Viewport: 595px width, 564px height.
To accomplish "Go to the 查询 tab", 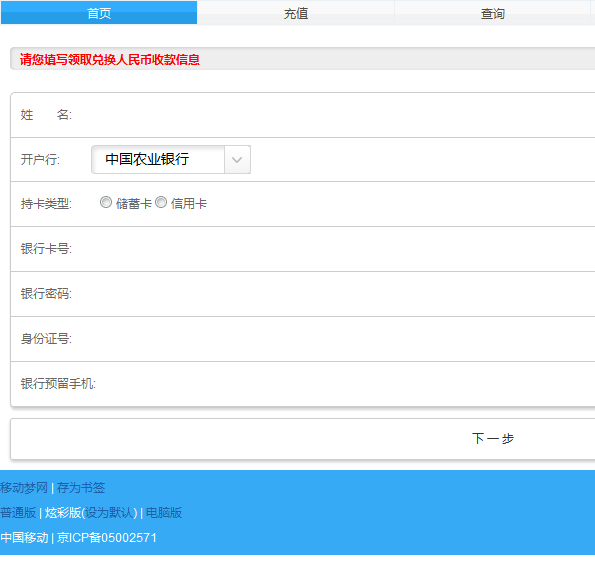I will (x=493, y=13).
